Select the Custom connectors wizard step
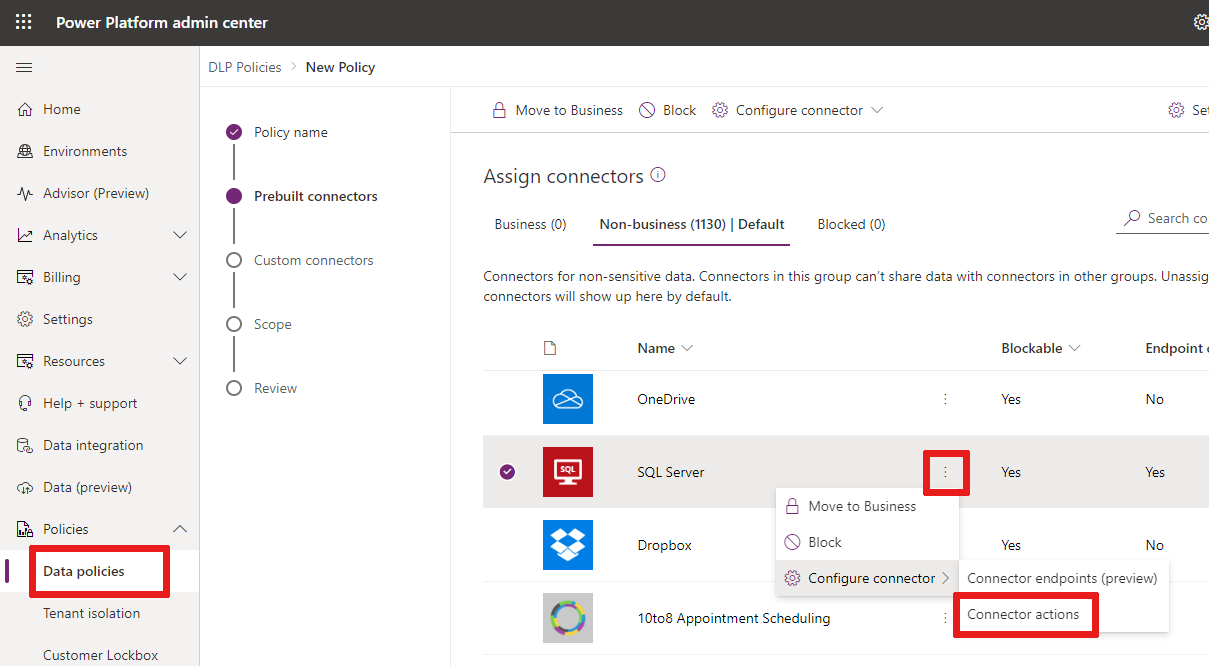 pyautogui.click(x=313, y=260)
